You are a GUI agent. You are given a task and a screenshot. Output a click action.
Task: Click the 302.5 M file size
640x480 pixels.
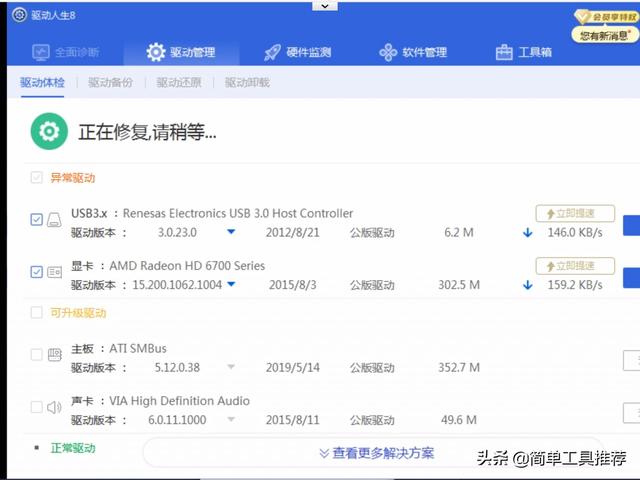click(x=459, y=285)
